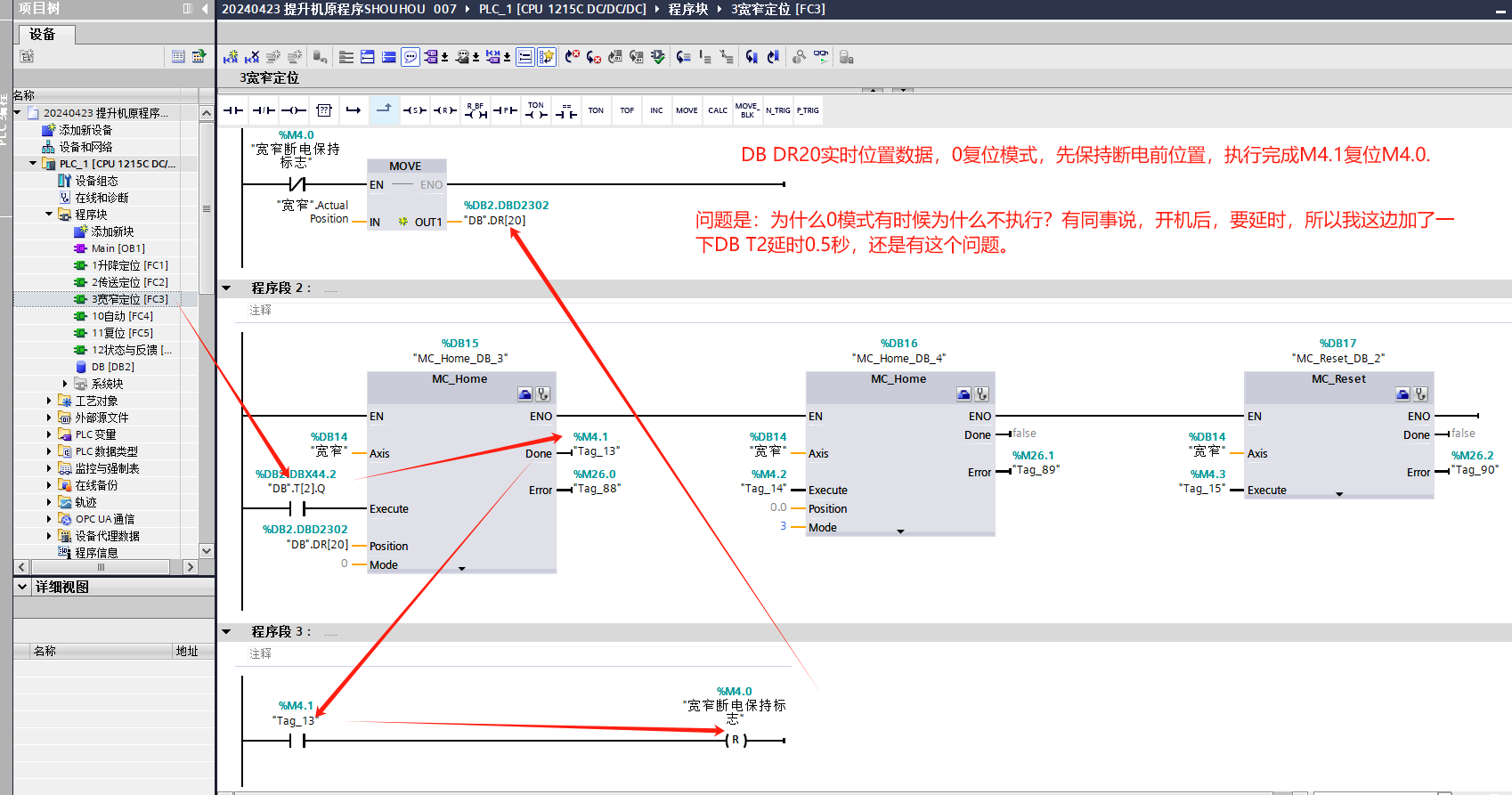Toggle favorites display in editor

point(547,57)
